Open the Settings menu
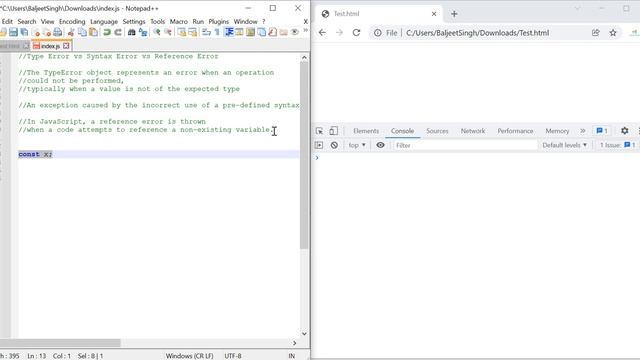The width and height of the screenshot is (640, 360). point(134,22)
